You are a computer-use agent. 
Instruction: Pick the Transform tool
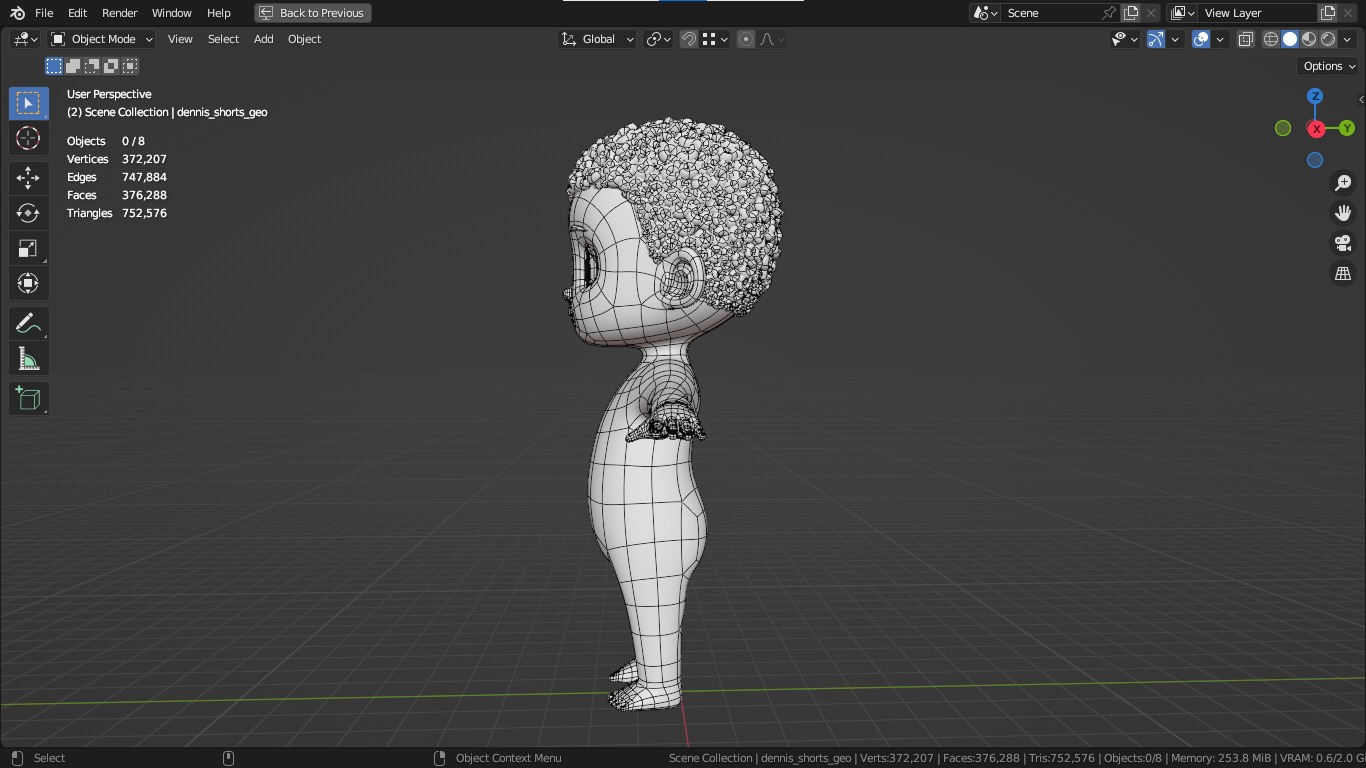point(28,283)
